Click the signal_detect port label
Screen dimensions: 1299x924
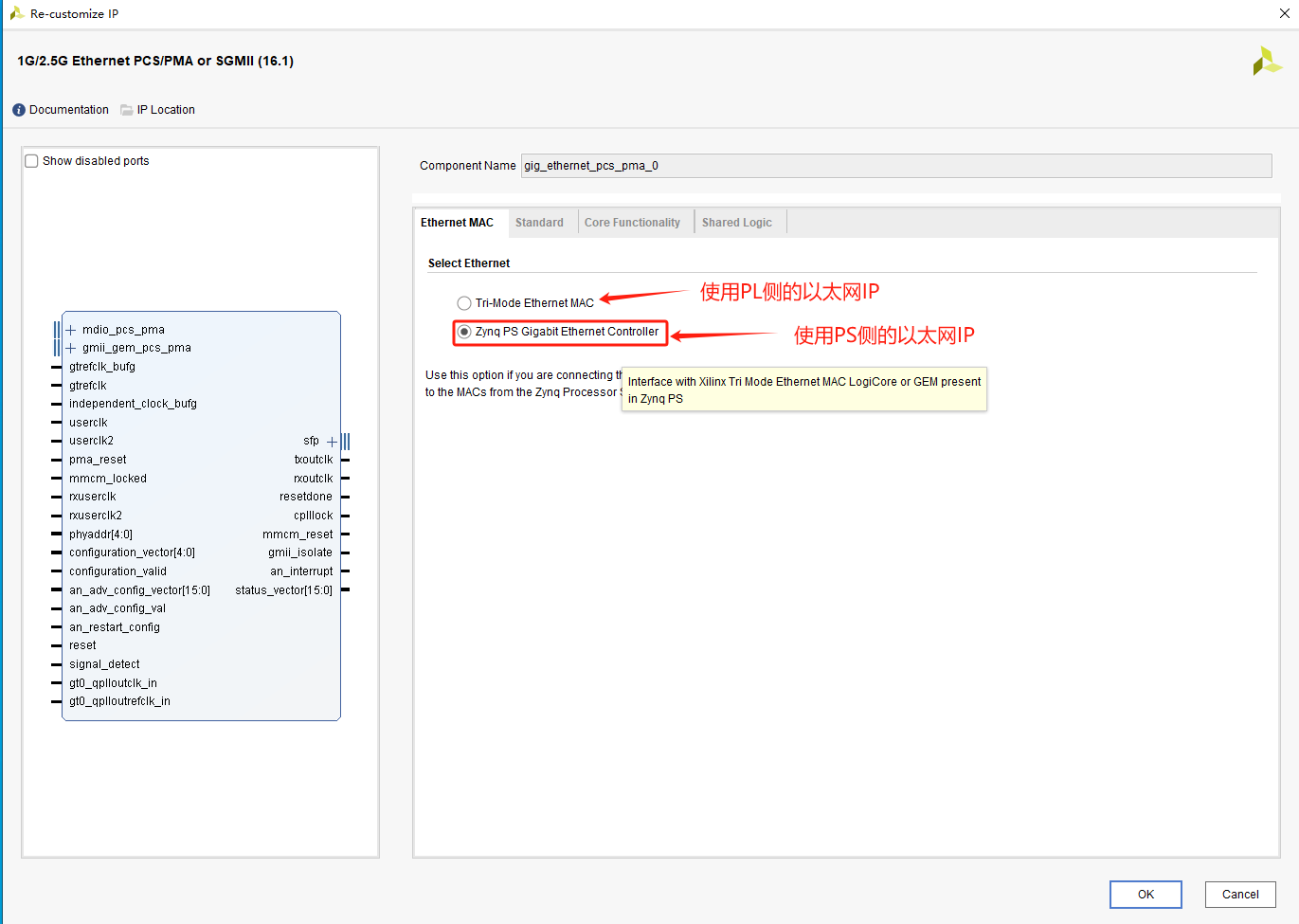104,664
